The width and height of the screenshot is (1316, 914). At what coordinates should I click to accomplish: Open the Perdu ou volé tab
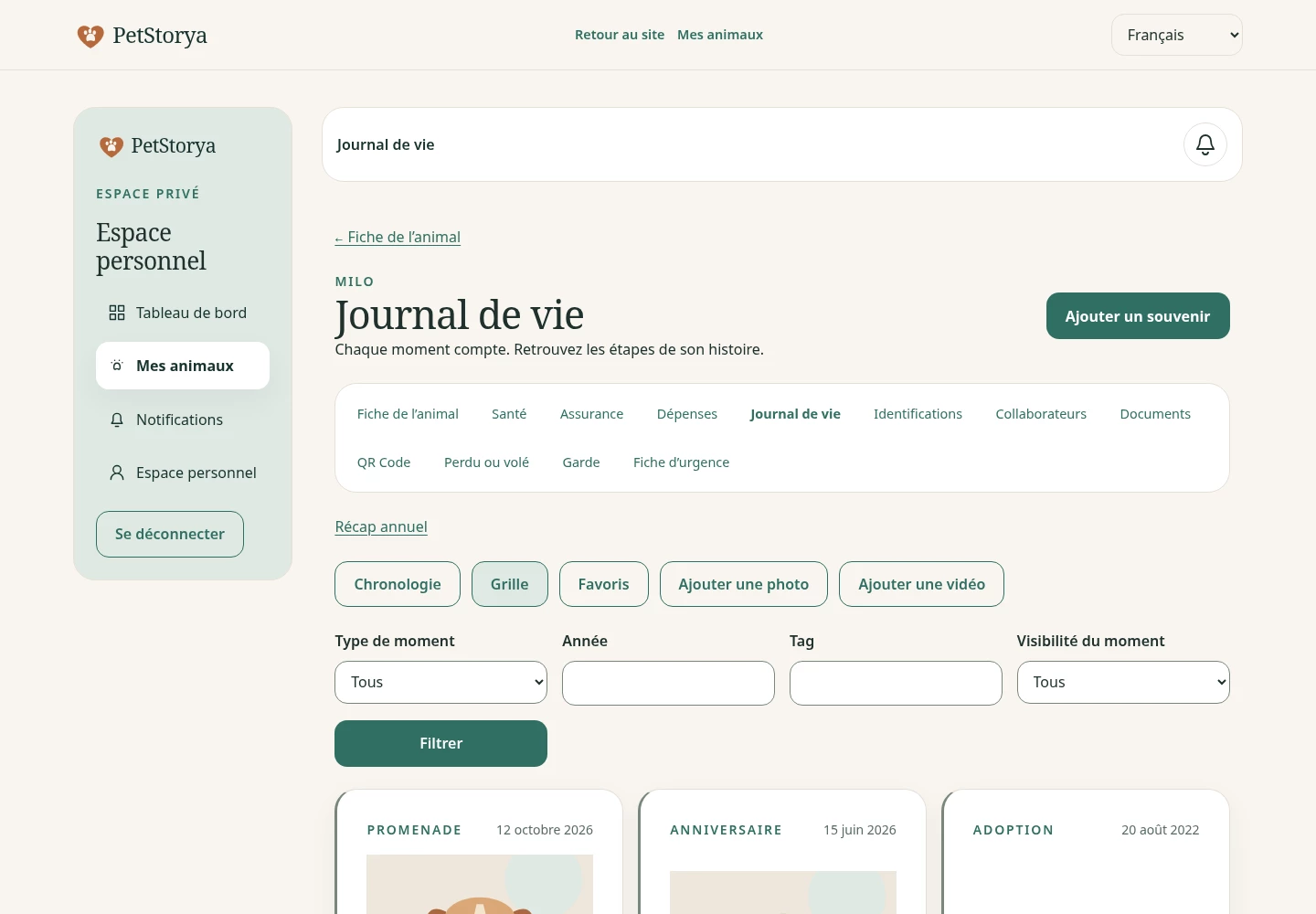[486, 462]
